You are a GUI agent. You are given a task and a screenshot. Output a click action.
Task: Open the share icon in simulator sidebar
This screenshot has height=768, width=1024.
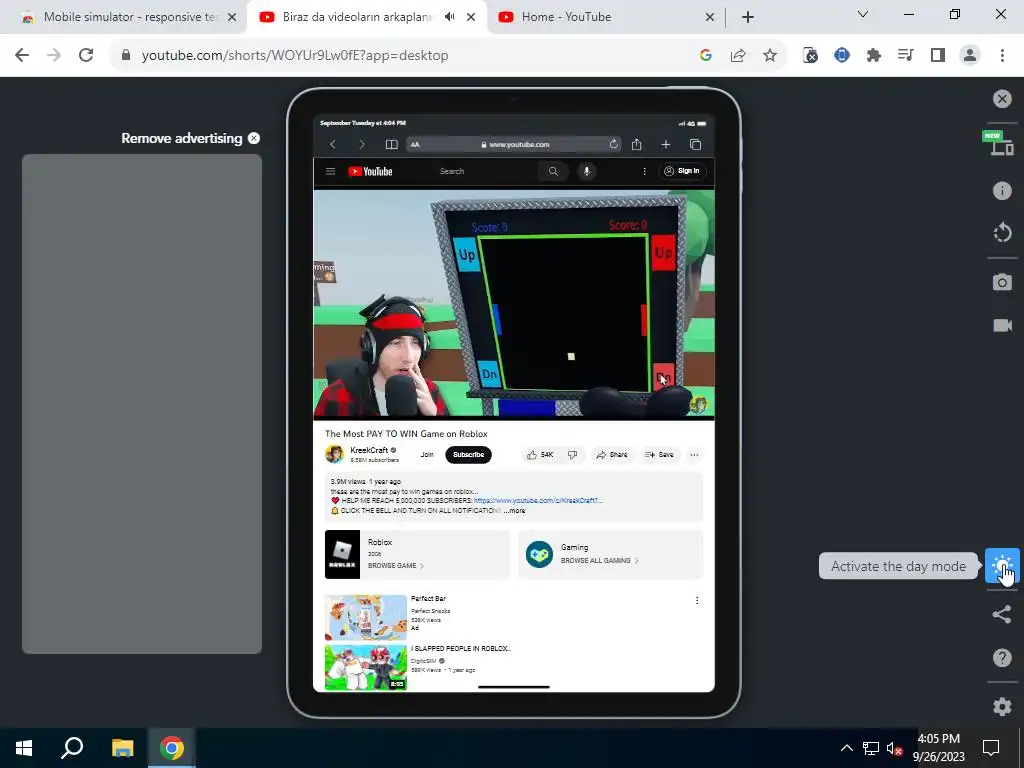coord(1002,614)
